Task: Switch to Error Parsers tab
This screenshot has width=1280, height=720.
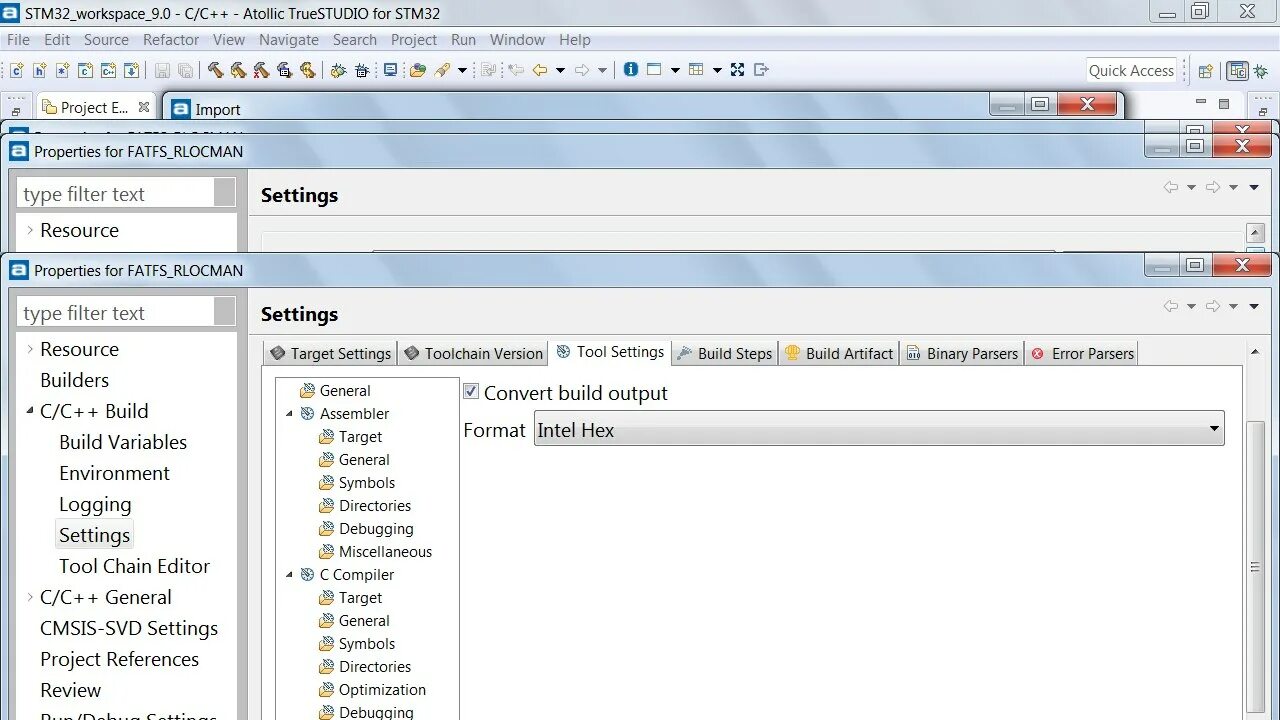Action: click(1082, 353)
